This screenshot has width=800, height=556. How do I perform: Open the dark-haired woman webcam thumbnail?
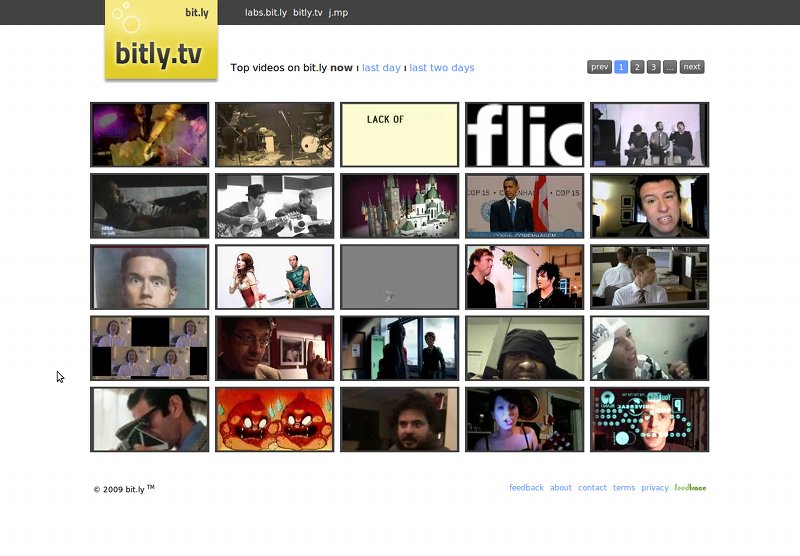click(524, 419)
